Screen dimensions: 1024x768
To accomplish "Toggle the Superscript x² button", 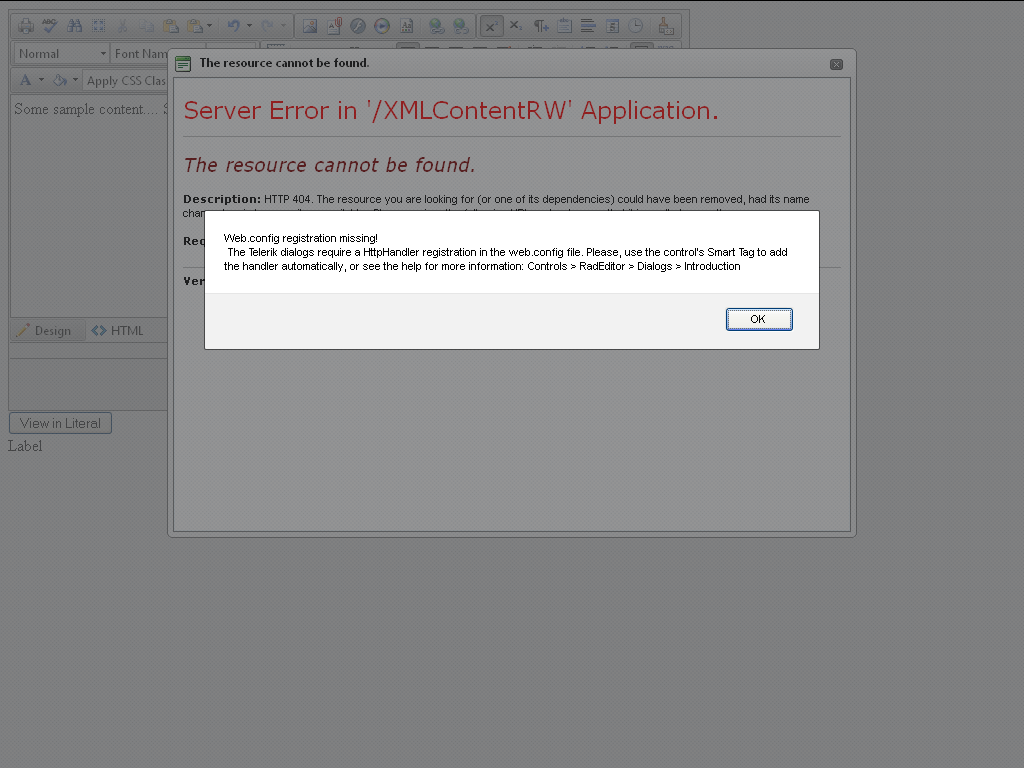I will pyautogui.click(x=491, y=26).
